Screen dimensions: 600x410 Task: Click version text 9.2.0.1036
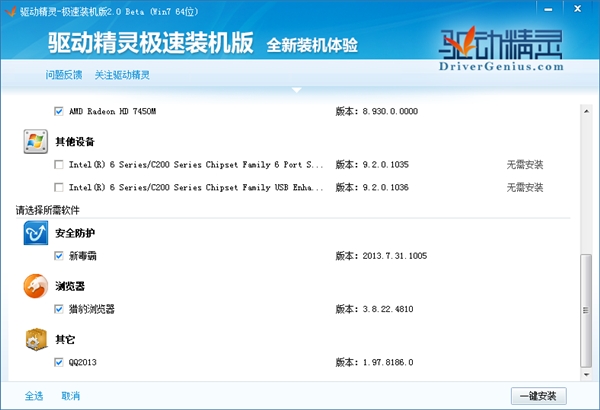[x=386, y=187]
